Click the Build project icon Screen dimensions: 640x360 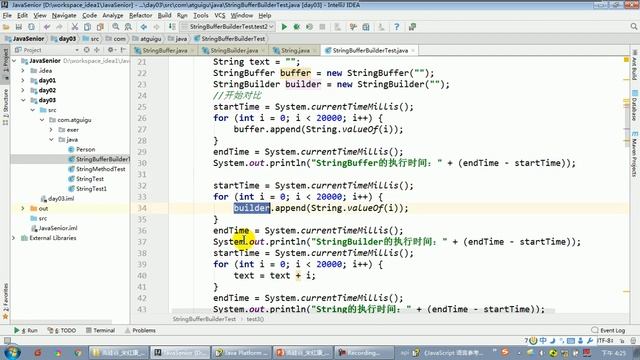[x=172, y=27]
